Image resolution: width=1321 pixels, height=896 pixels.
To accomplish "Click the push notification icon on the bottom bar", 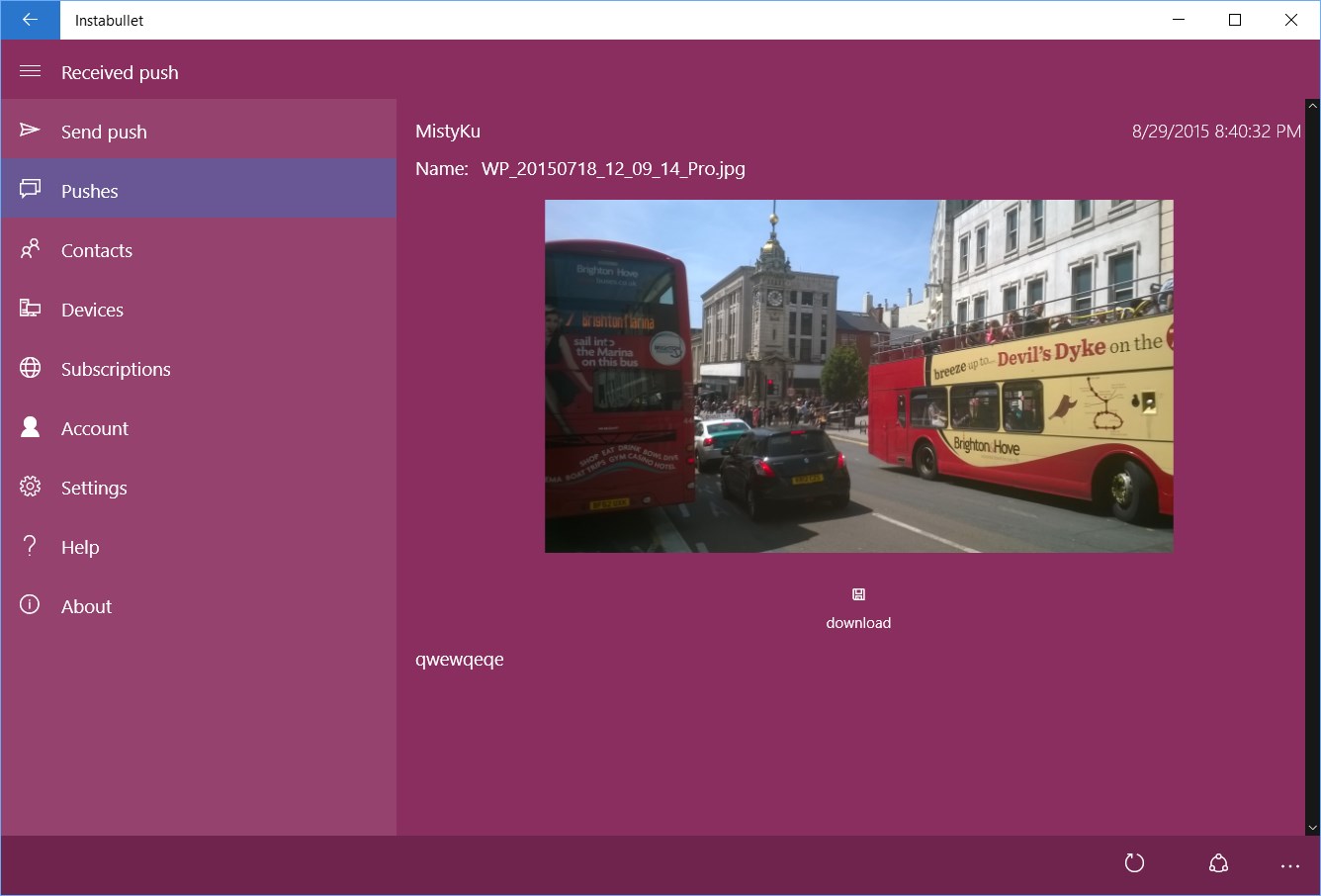I will pos(1217,862).
